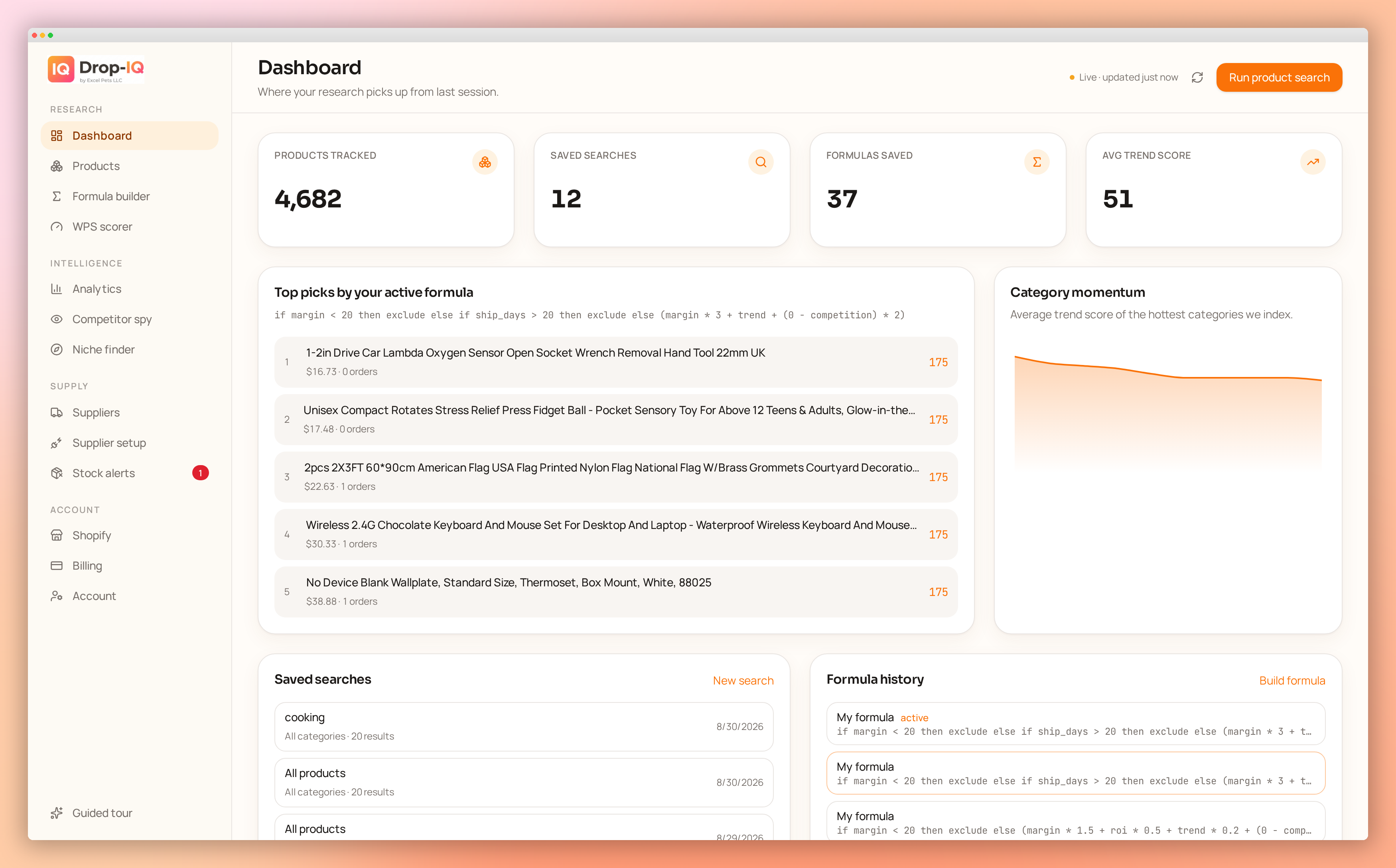The image size is (1396, 868).
Task: Select the orange-outlined My formula entry
Action: [x=1076, y=773]
